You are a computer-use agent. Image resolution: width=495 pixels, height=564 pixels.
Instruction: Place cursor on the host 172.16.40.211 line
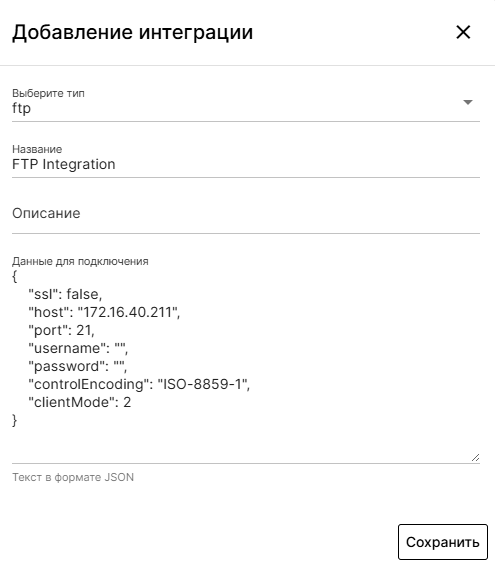(104, 312)
